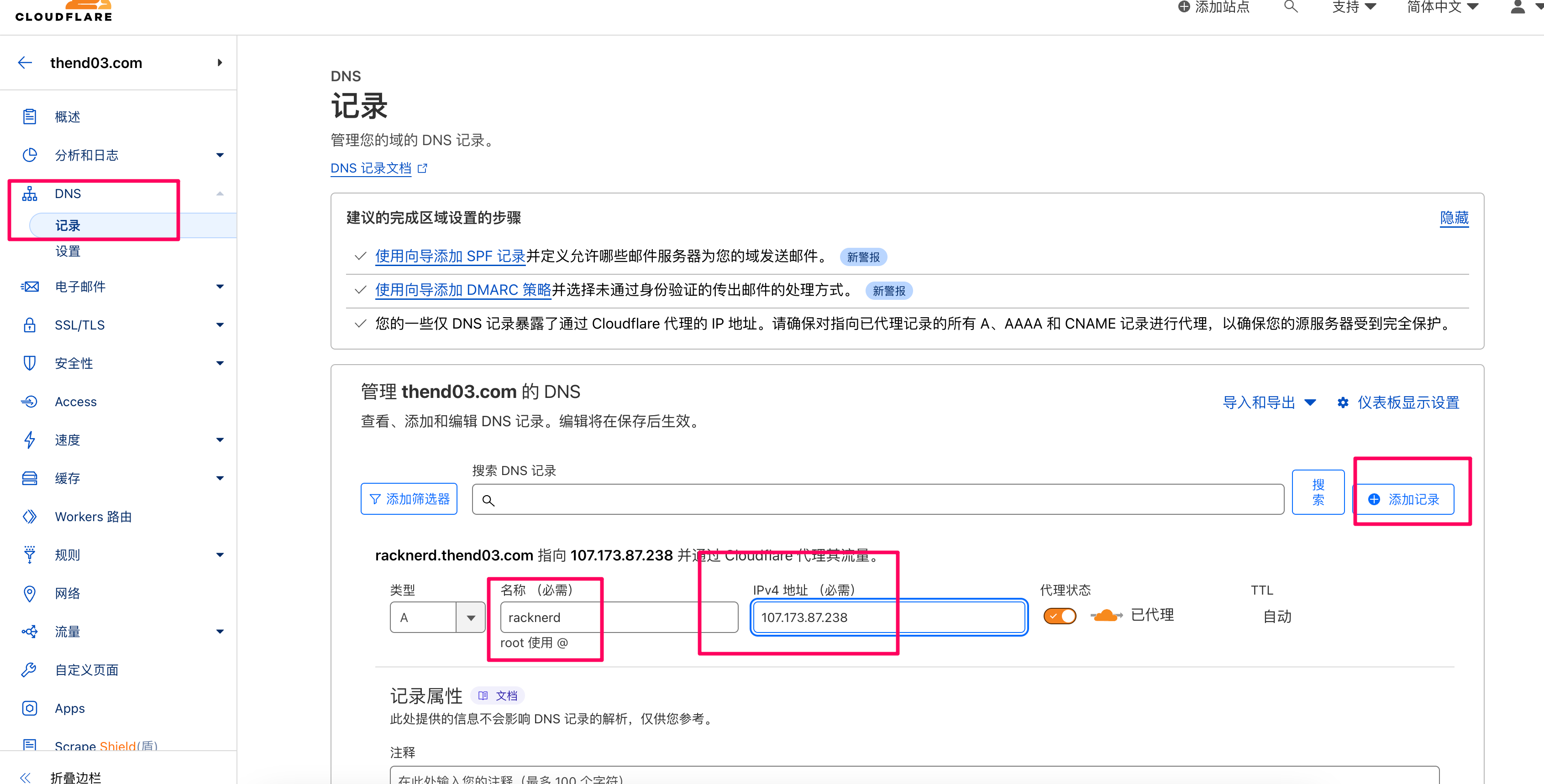Expand the 速度 menu section
The width and height of the screenshot is (1544, 784).
(x=220, y=439)
